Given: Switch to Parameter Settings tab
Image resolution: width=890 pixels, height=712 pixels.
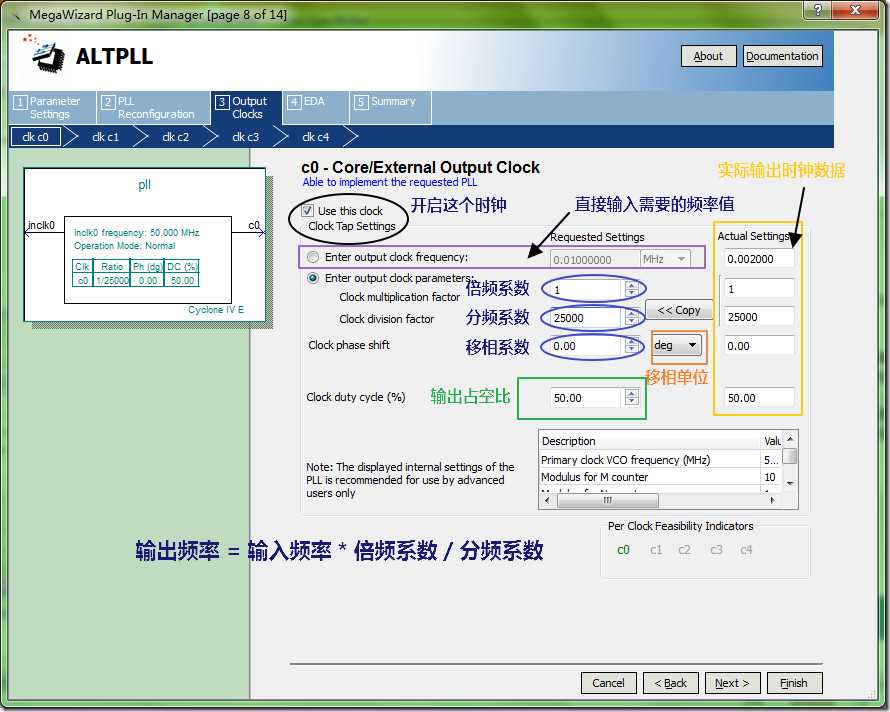Looking at the screenshot, I should click(x=52, y=107).
